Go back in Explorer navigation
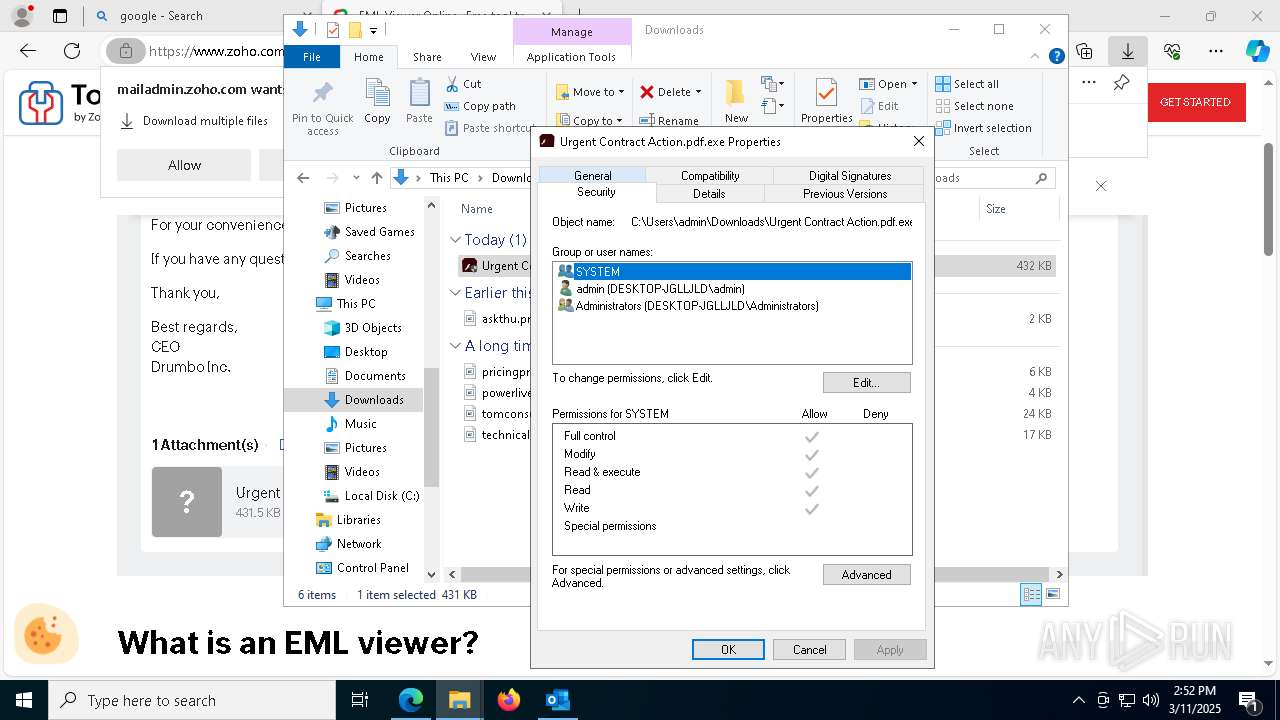 point(303,178)
